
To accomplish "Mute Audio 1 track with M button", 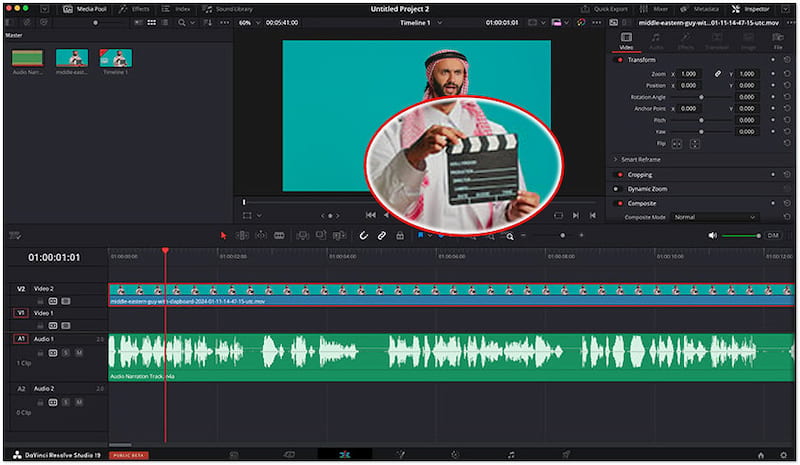I will pos(78,352).
